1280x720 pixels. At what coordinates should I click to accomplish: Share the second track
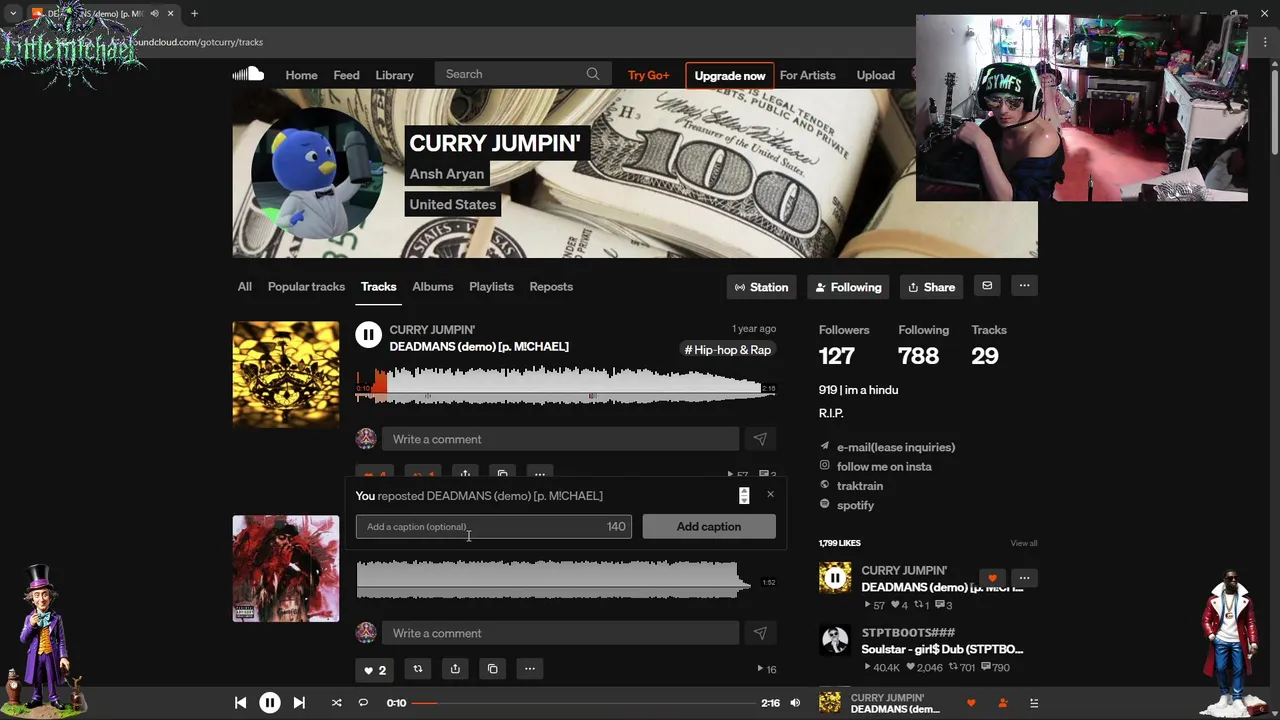point(455,669)
